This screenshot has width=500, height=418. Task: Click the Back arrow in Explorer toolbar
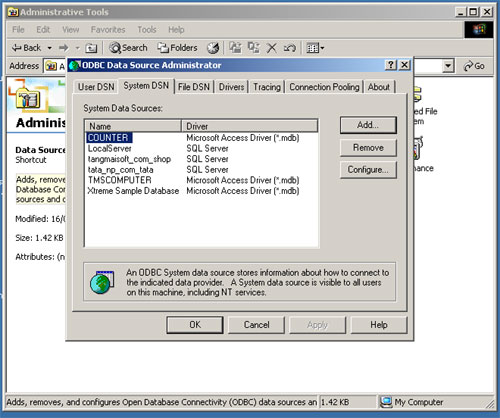[x=26, y=48]
